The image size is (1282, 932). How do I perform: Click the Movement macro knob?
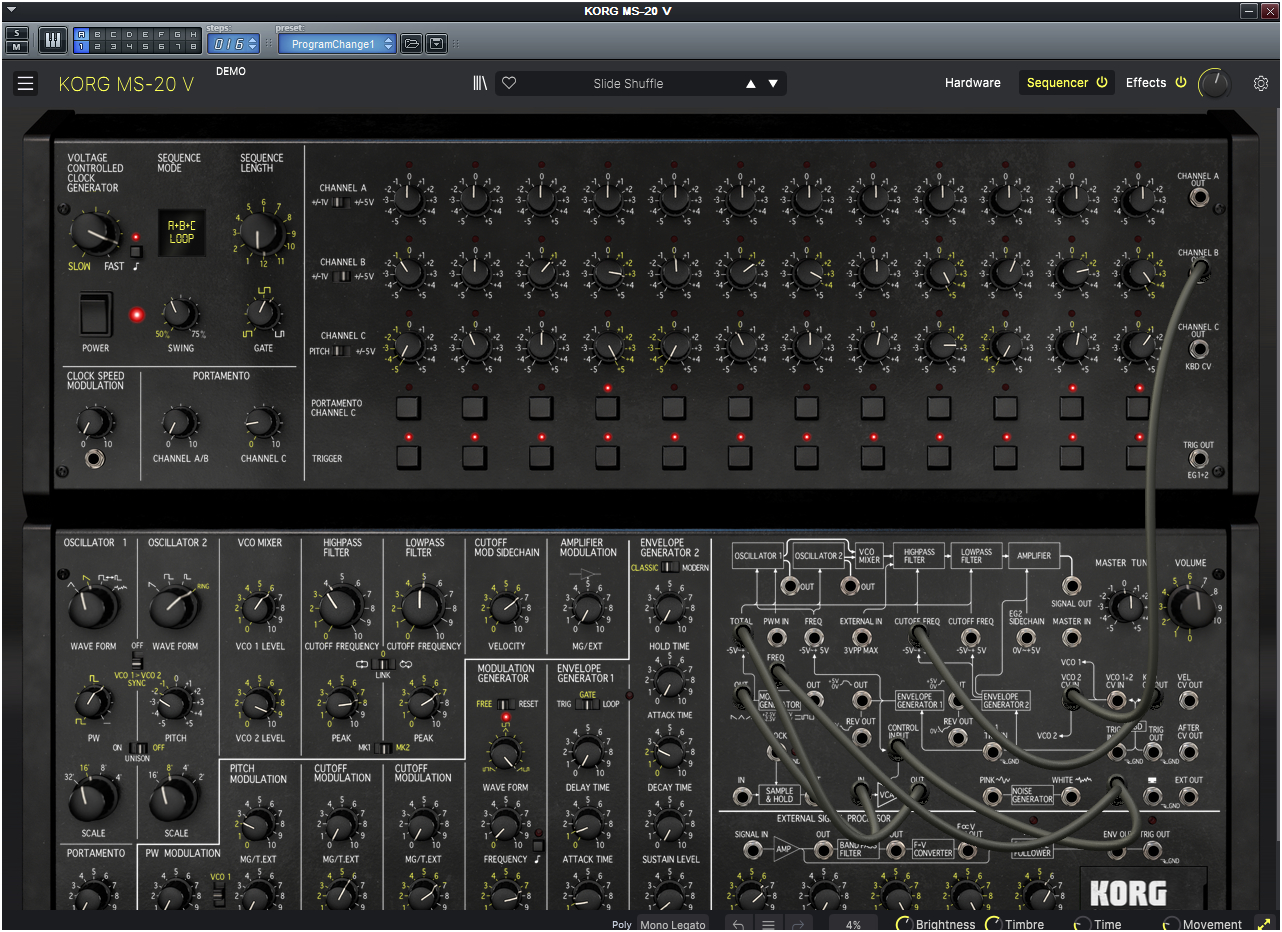1171,925
